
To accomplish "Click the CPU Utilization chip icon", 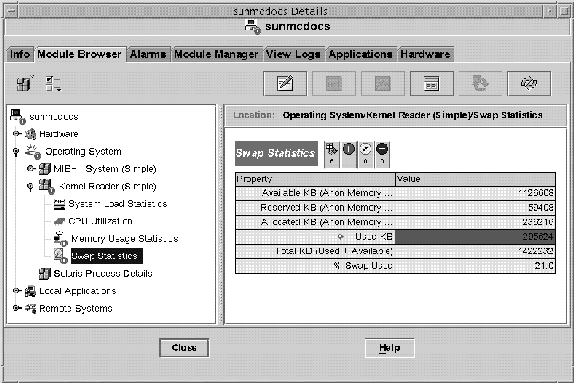I will (x=59, y=221).
